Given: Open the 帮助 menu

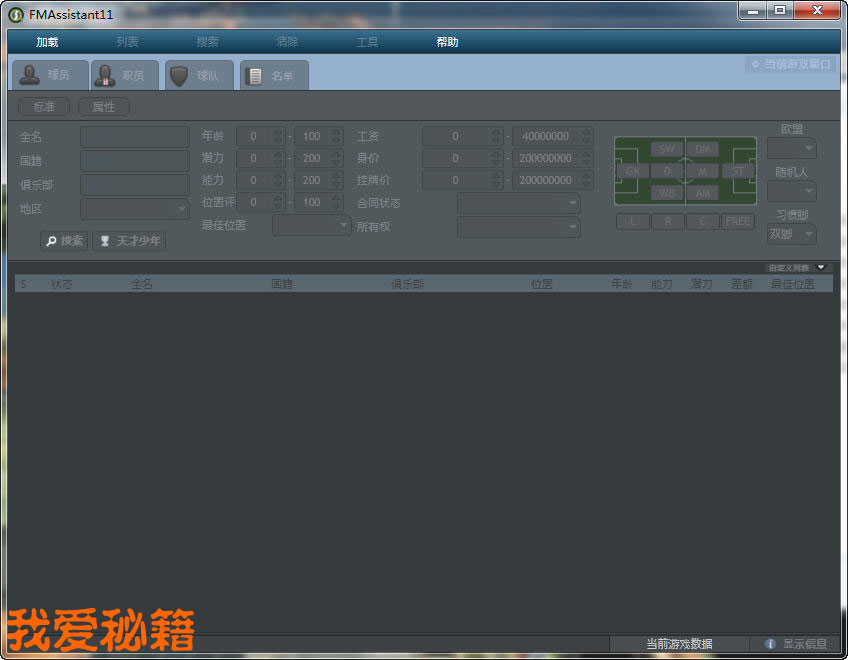Looking at the screenshot, I should pyautogui.click(x=447, y=42).
